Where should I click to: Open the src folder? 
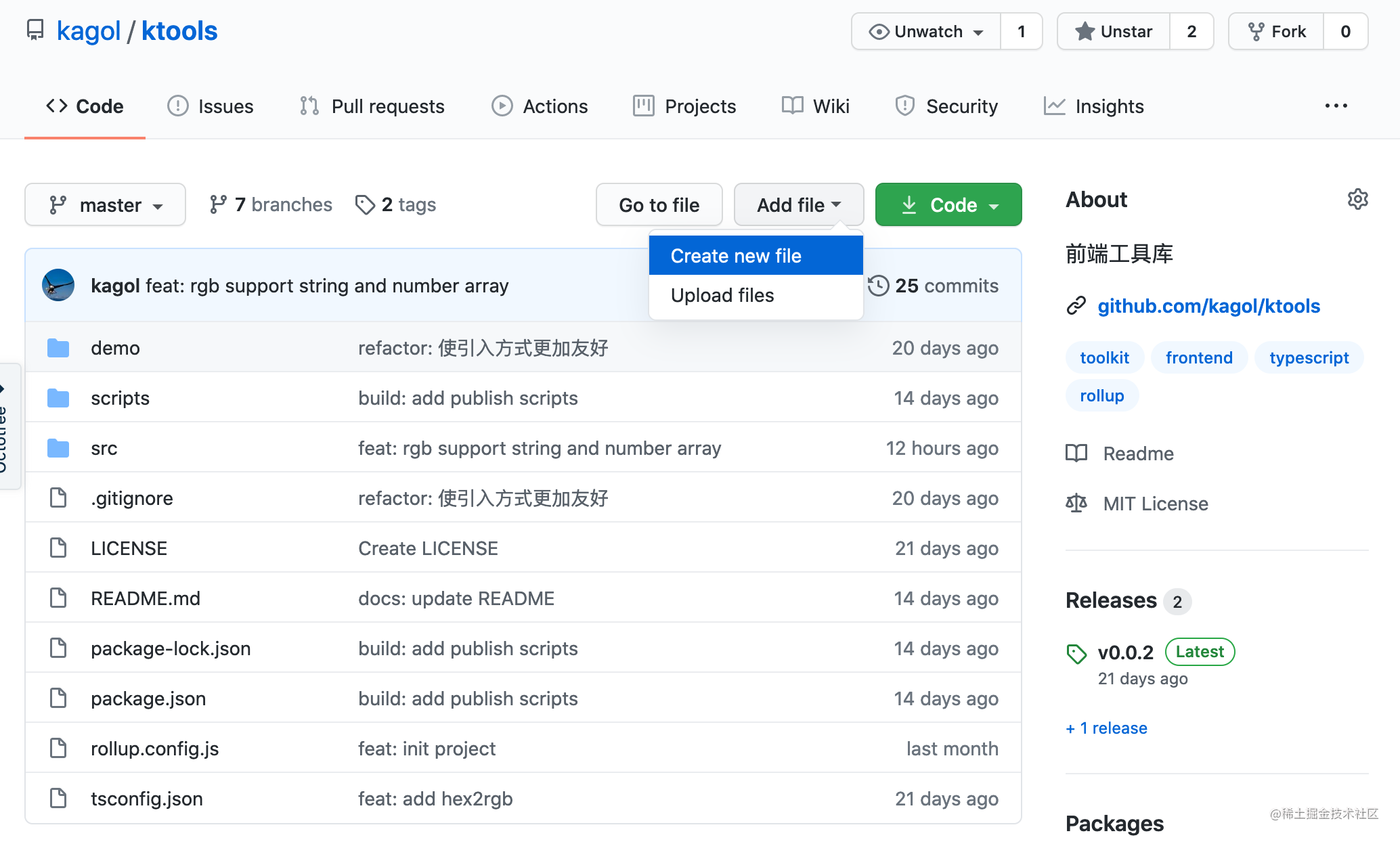[104, 448]
